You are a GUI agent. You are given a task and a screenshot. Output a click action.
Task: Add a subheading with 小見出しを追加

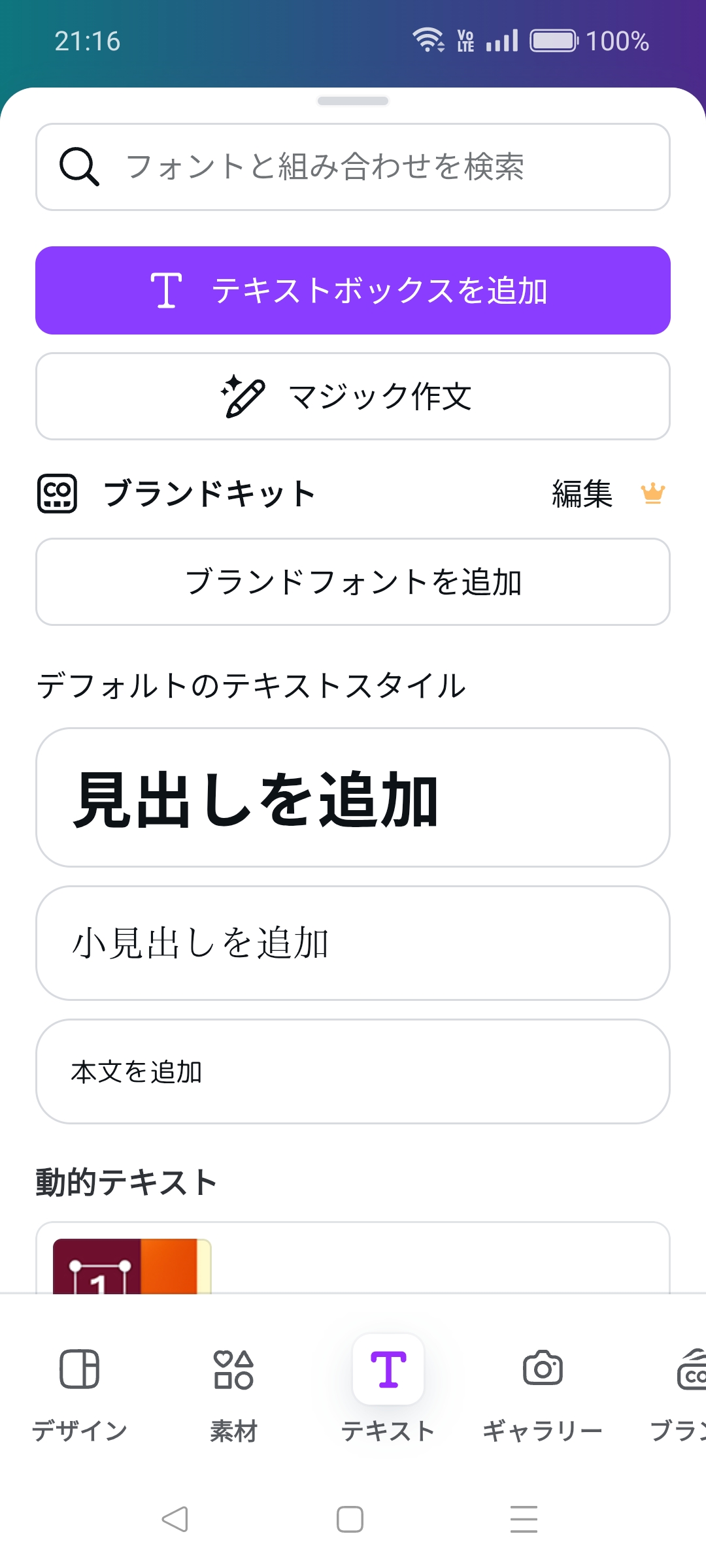pos(353,943)
